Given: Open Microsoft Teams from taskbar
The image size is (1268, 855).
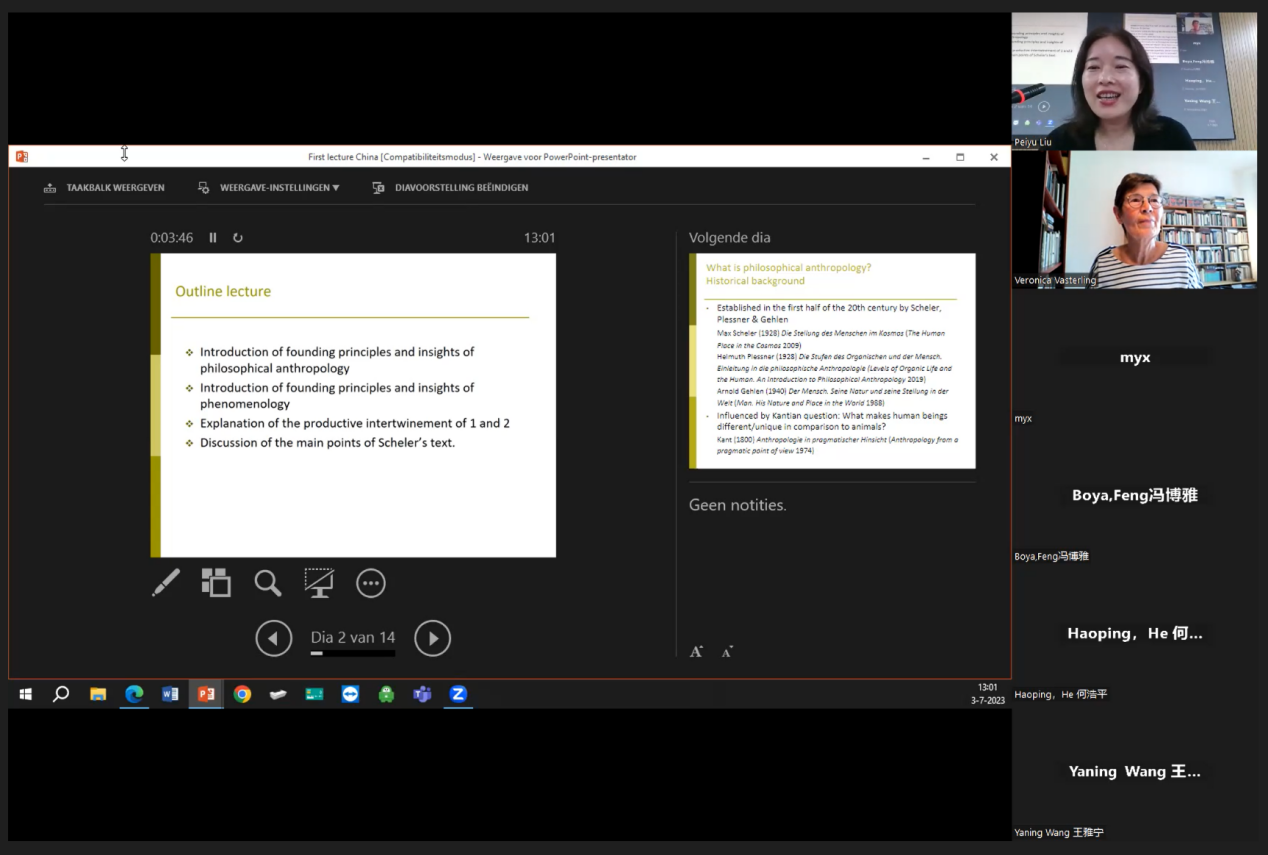Looking at the screenshot, I should (x=422, y=694).
